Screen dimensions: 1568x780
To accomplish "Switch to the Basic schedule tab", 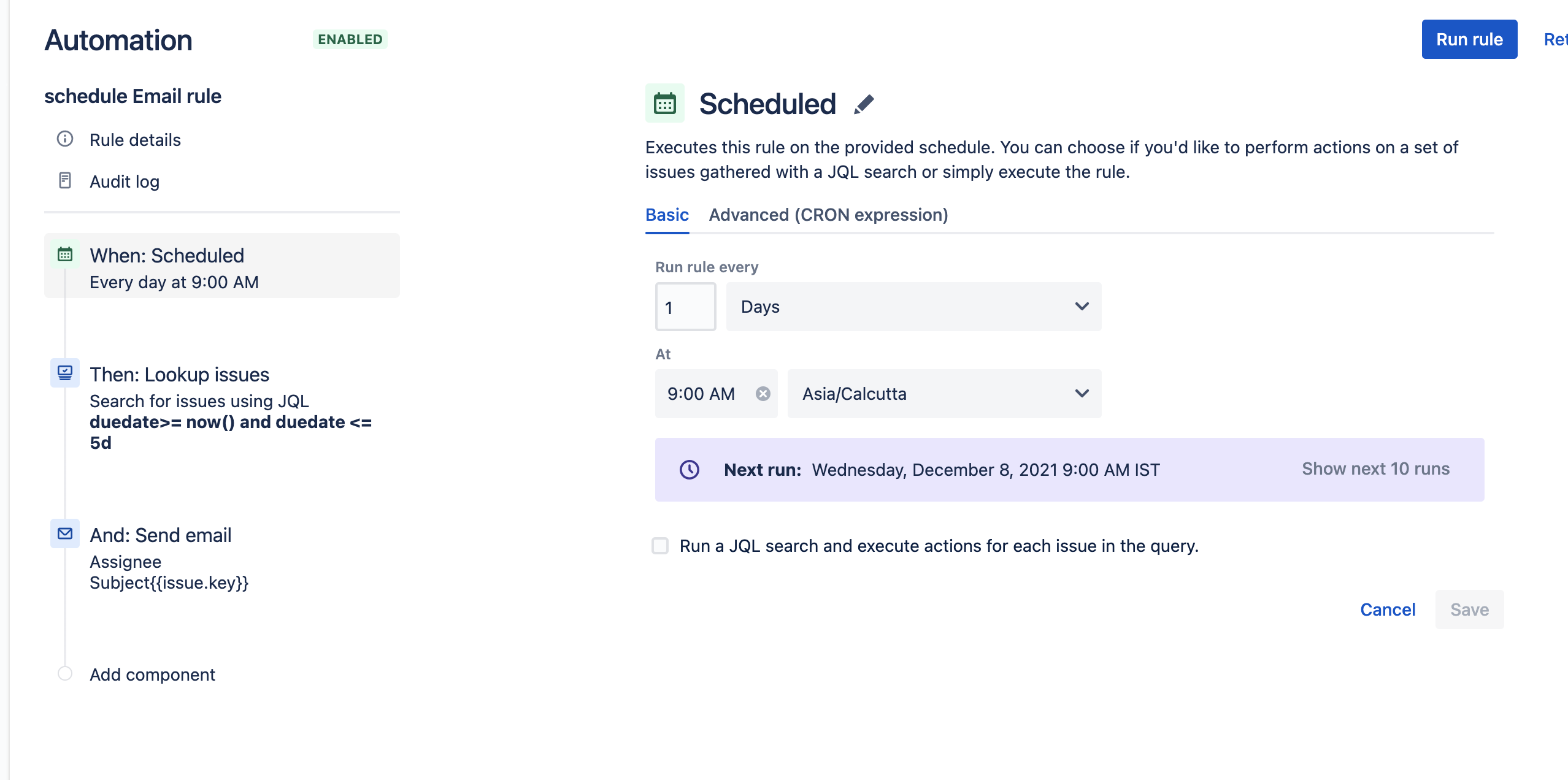I will point(667,214).
